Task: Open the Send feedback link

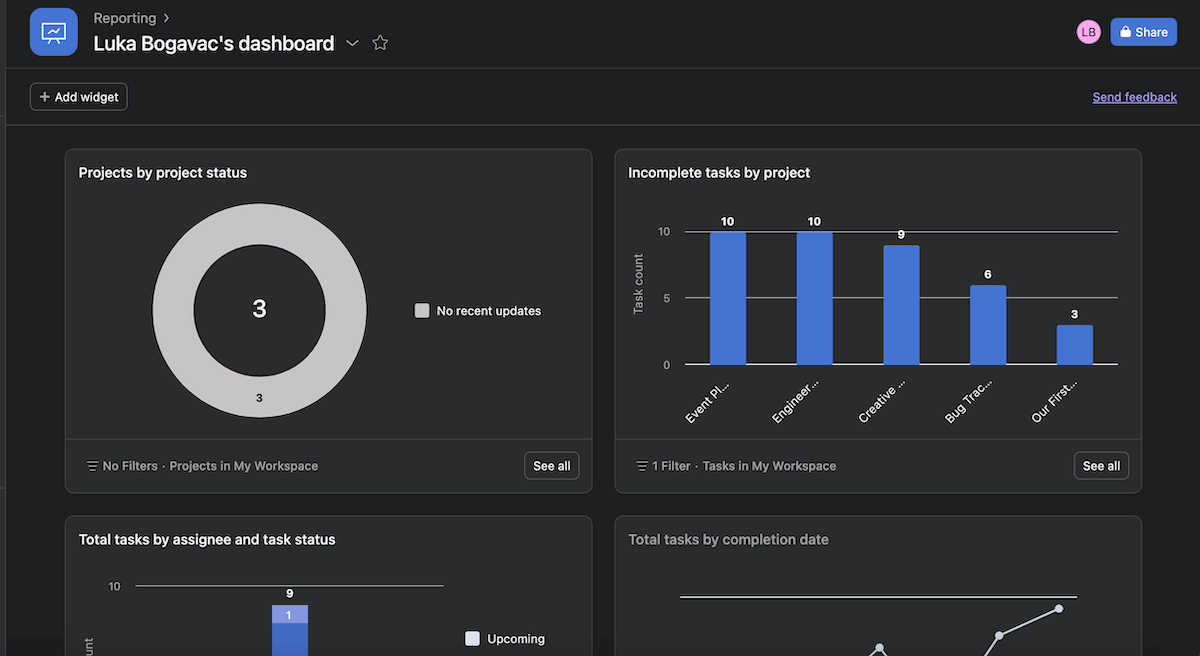Action: click(x=1134, y=97)
